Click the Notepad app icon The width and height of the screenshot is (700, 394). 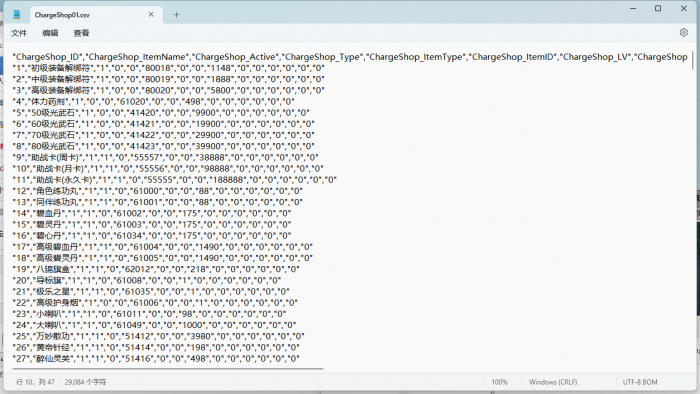[17, 15]
